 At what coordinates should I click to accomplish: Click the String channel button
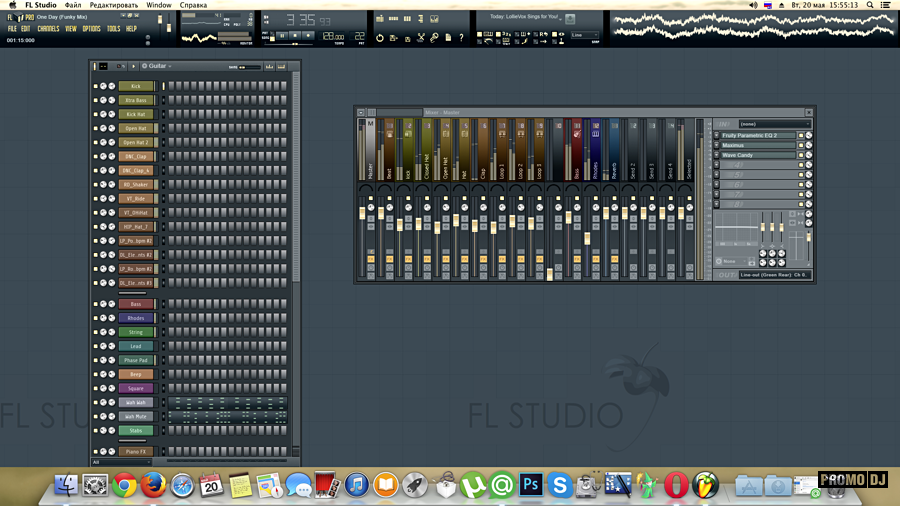(x=136, y=332)
